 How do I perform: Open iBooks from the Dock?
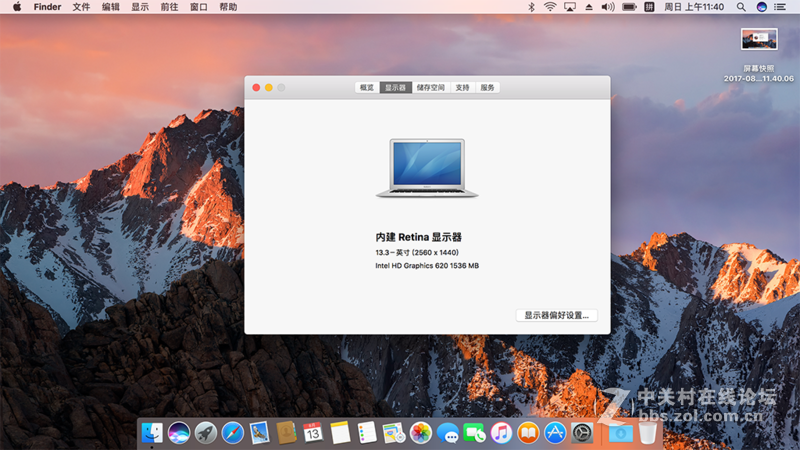point(528,433)
